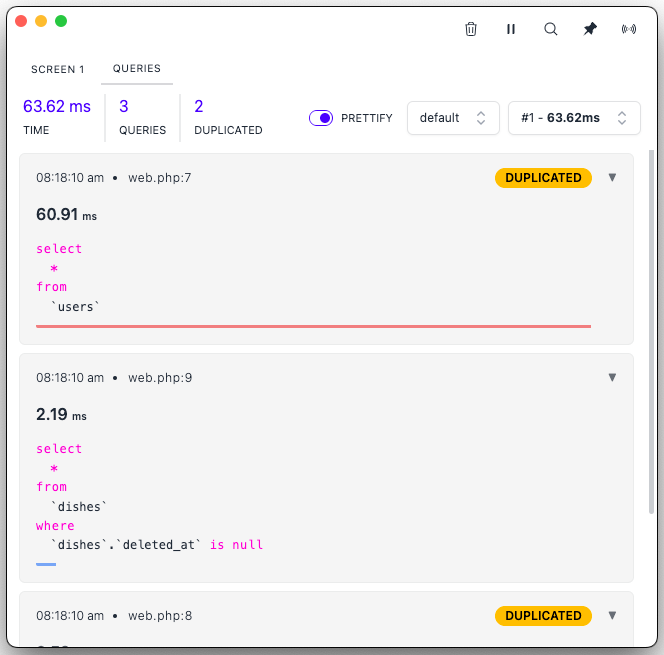Click the blue duration bar under dishes query
This screenshot has width=664, height=655.
46,564
